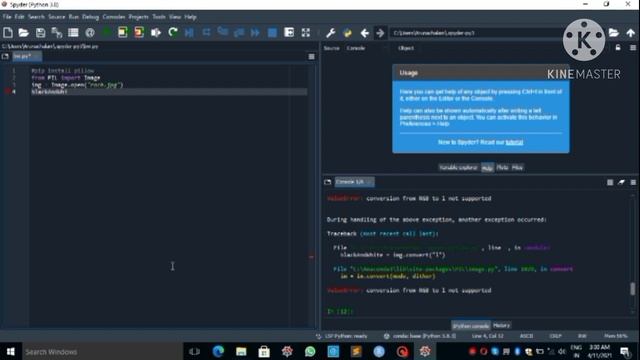Maximize the current pane icon
This screenshot has width=640, height=360.
point(289,32)
